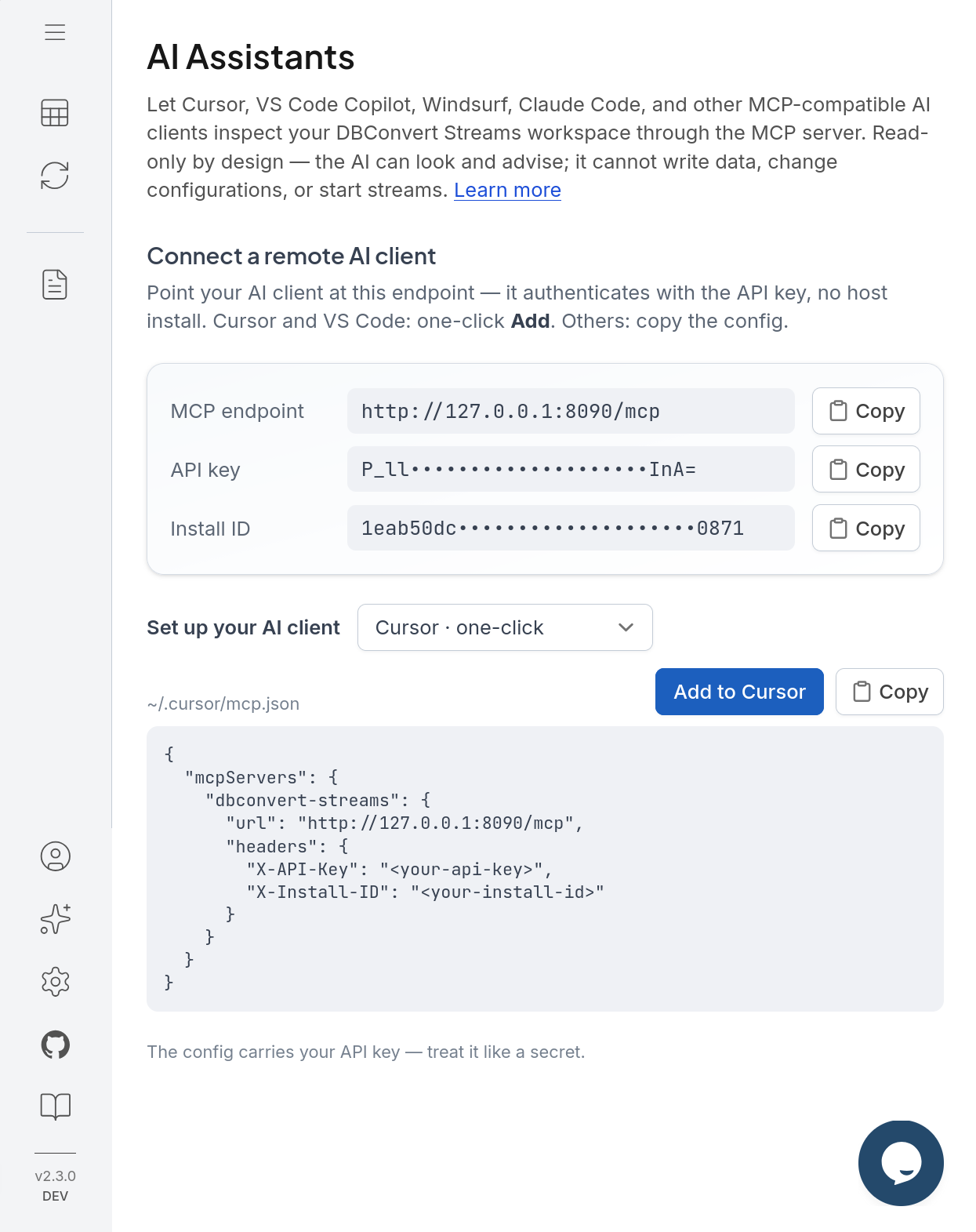
Task: Click the "X-Install-ID" line in the config
Action: [426, 892]
